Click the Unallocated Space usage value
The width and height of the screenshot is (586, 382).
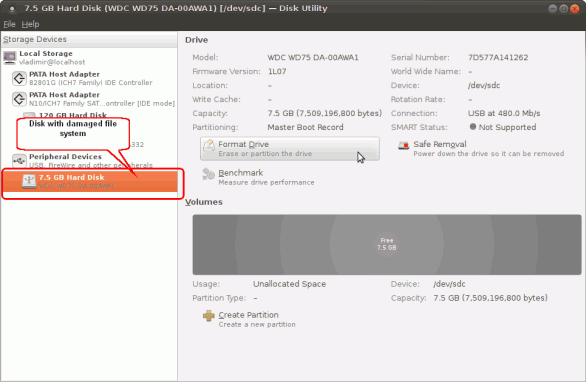289,284
